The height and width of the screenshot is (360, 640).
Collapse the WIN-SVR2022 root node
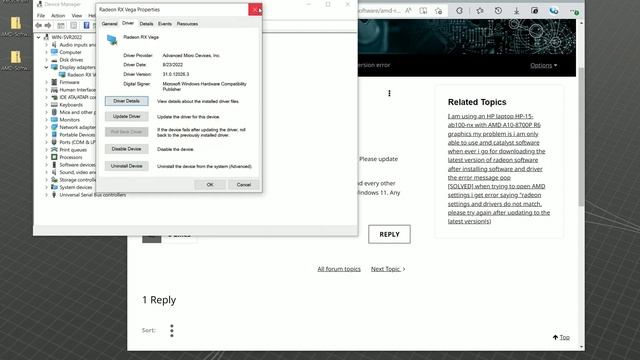click(x=39, y=37)
